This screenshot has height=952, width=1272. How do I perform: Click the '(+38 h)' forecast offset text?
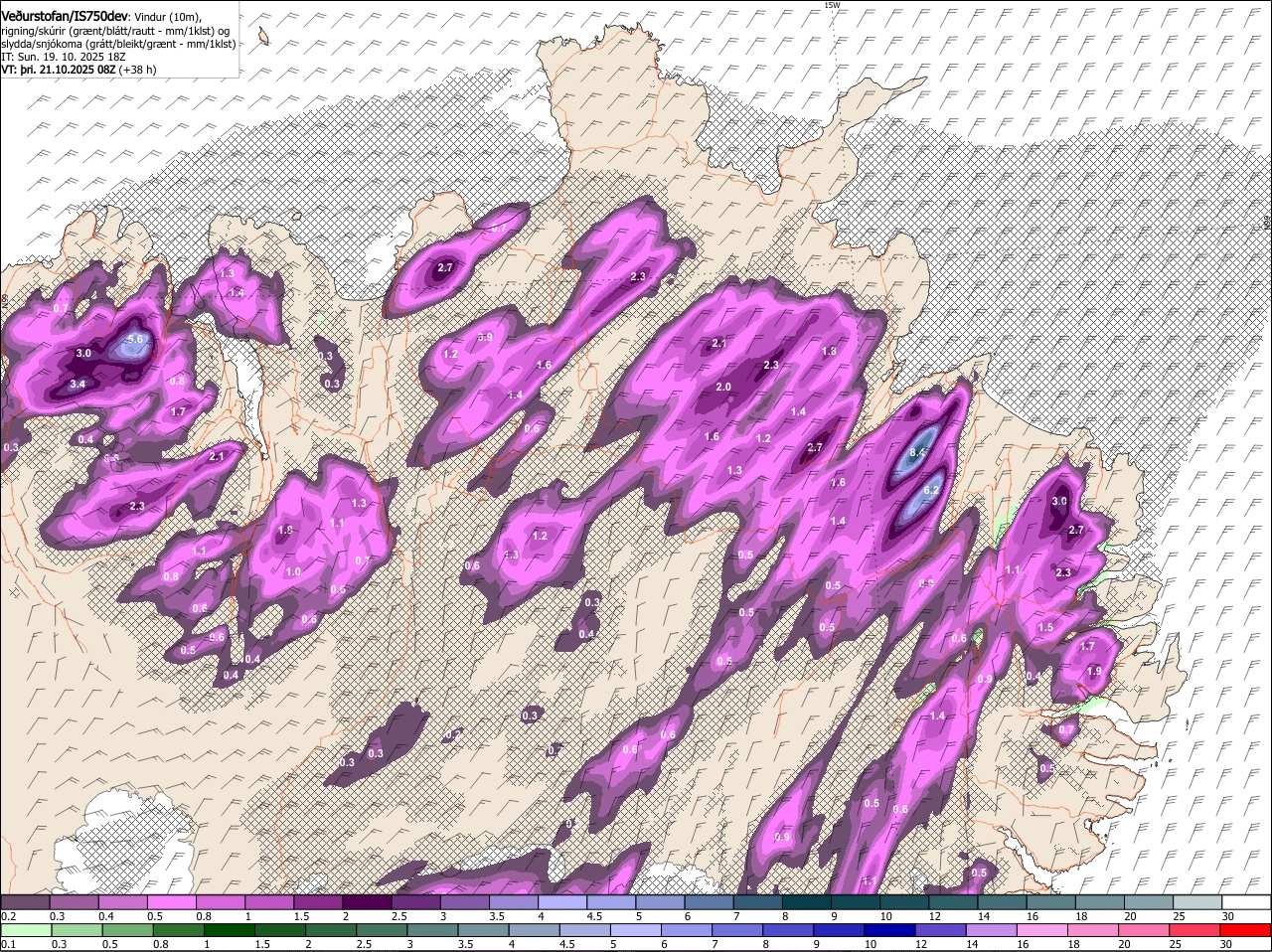pyautogui.click(x=137, y=70)
